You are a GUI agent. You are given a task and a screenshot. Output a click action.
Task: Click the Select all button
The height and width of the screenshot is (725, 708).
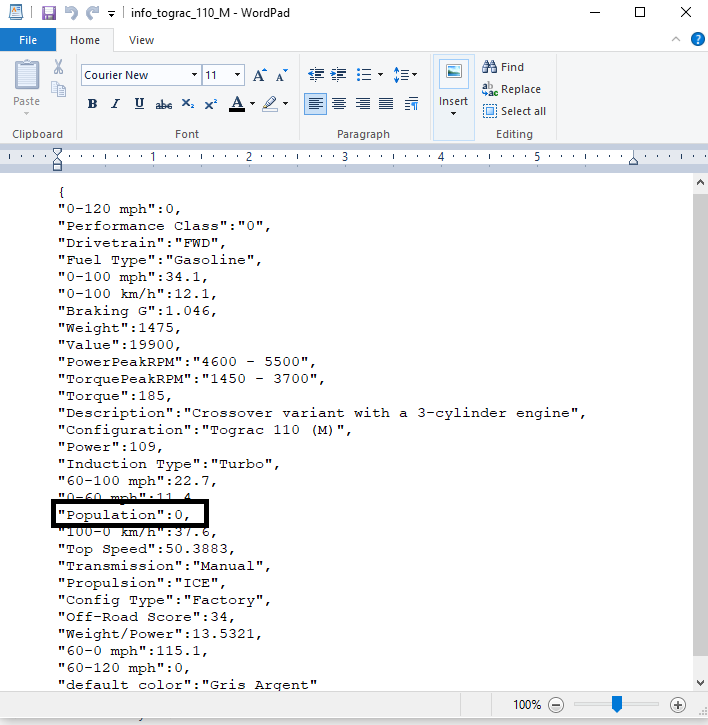point(514,111)
